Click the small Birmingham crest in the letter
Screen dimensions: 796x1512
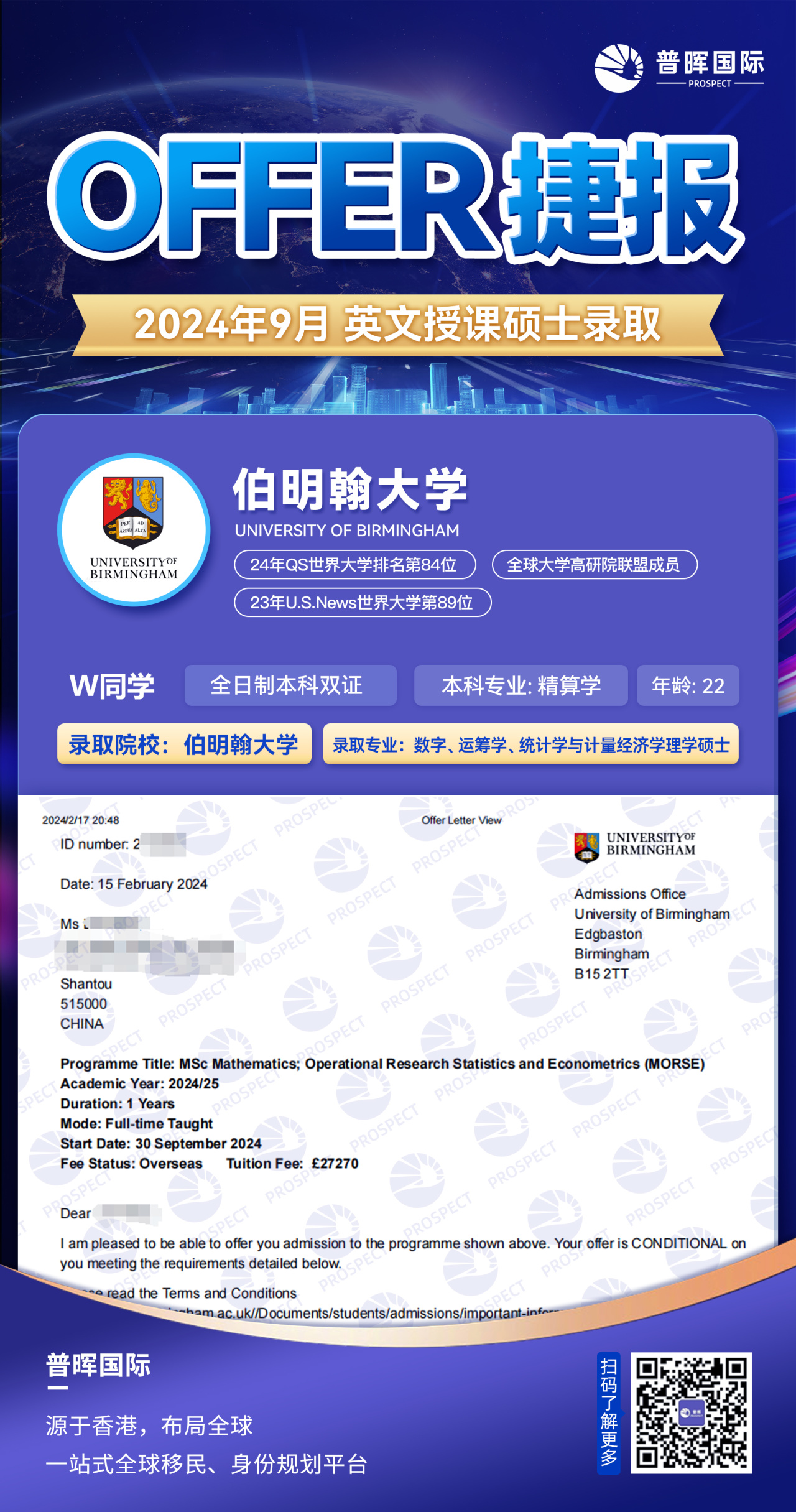tap(586, 847)
